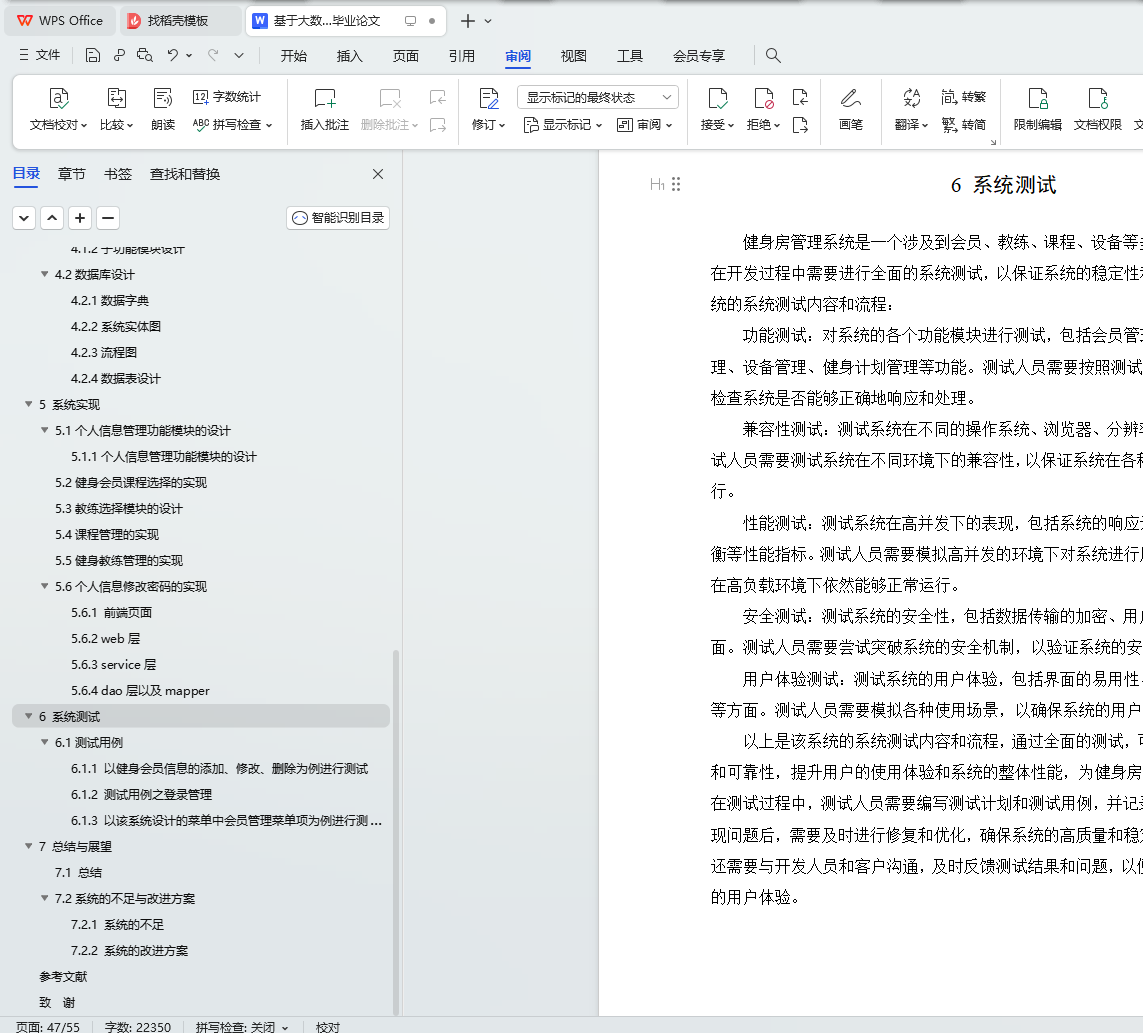Click the minus demote heading button
Image resolution: width=1143 pixels, height=1033 pixels.
[108, 218]
